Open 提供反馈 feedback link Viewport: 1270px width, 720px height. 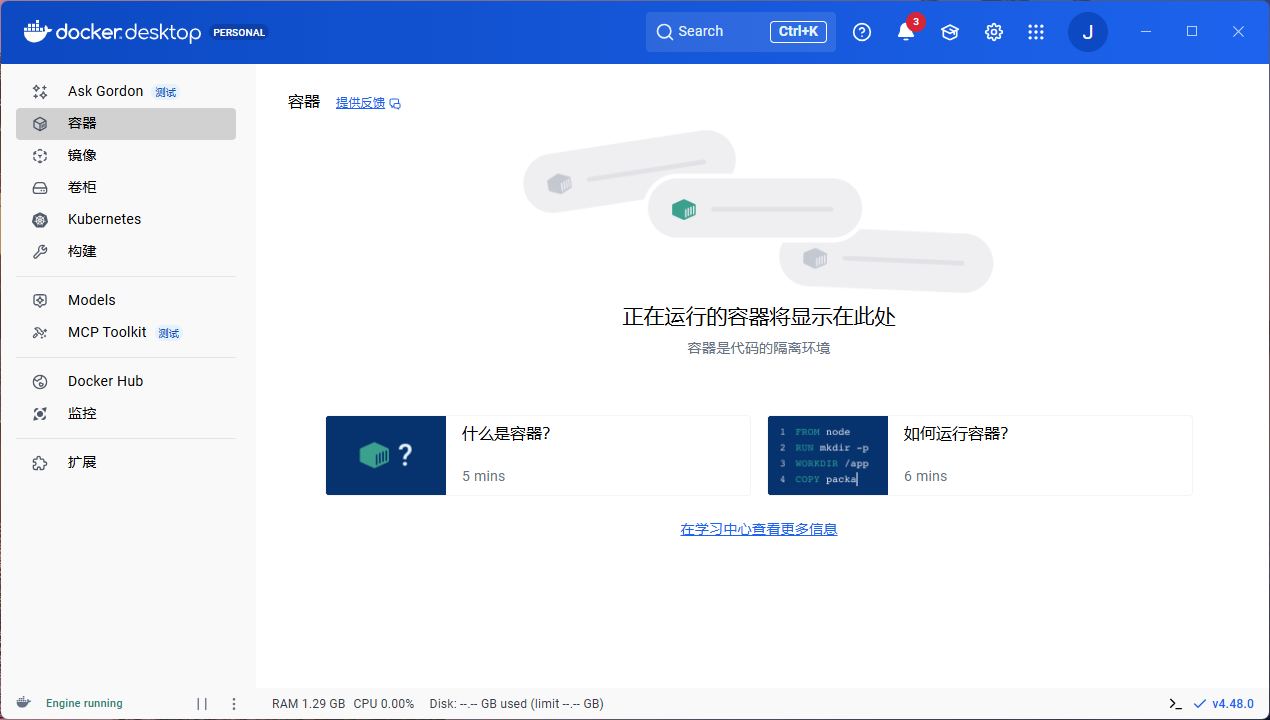pos(360,102)
